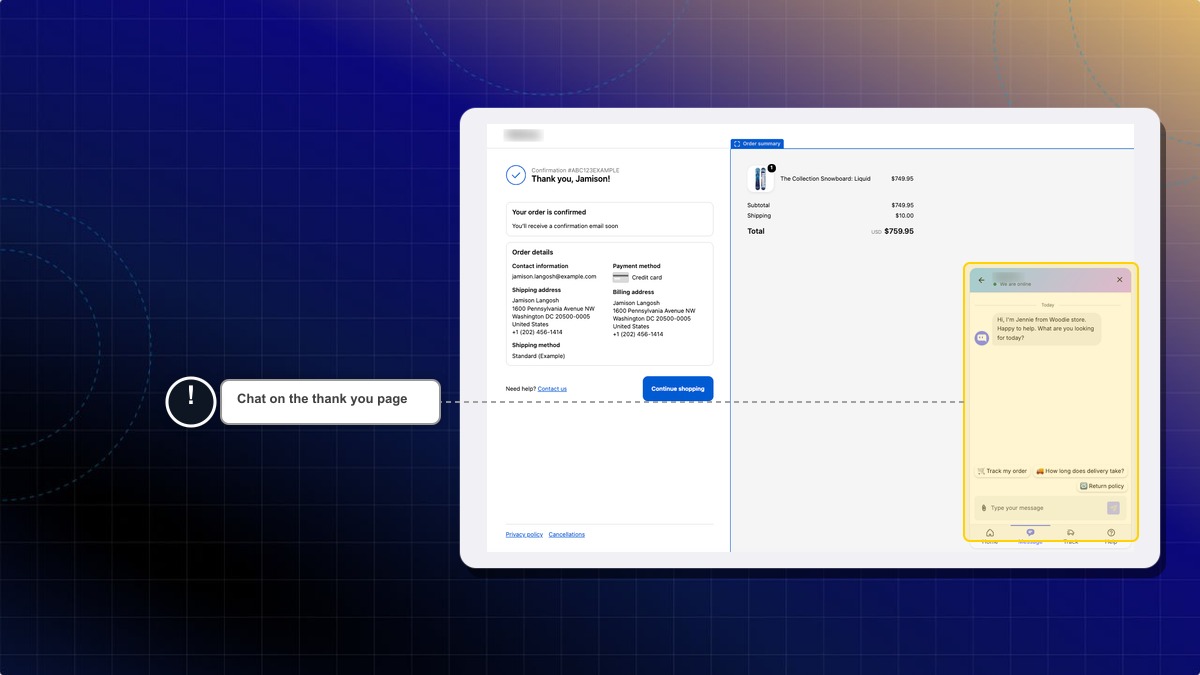Image resolution: width=1200 pixels, height=675 pixels.
Task: Click the 'Thank you, Jamison!' heading
Action: [x=571, y=179]
